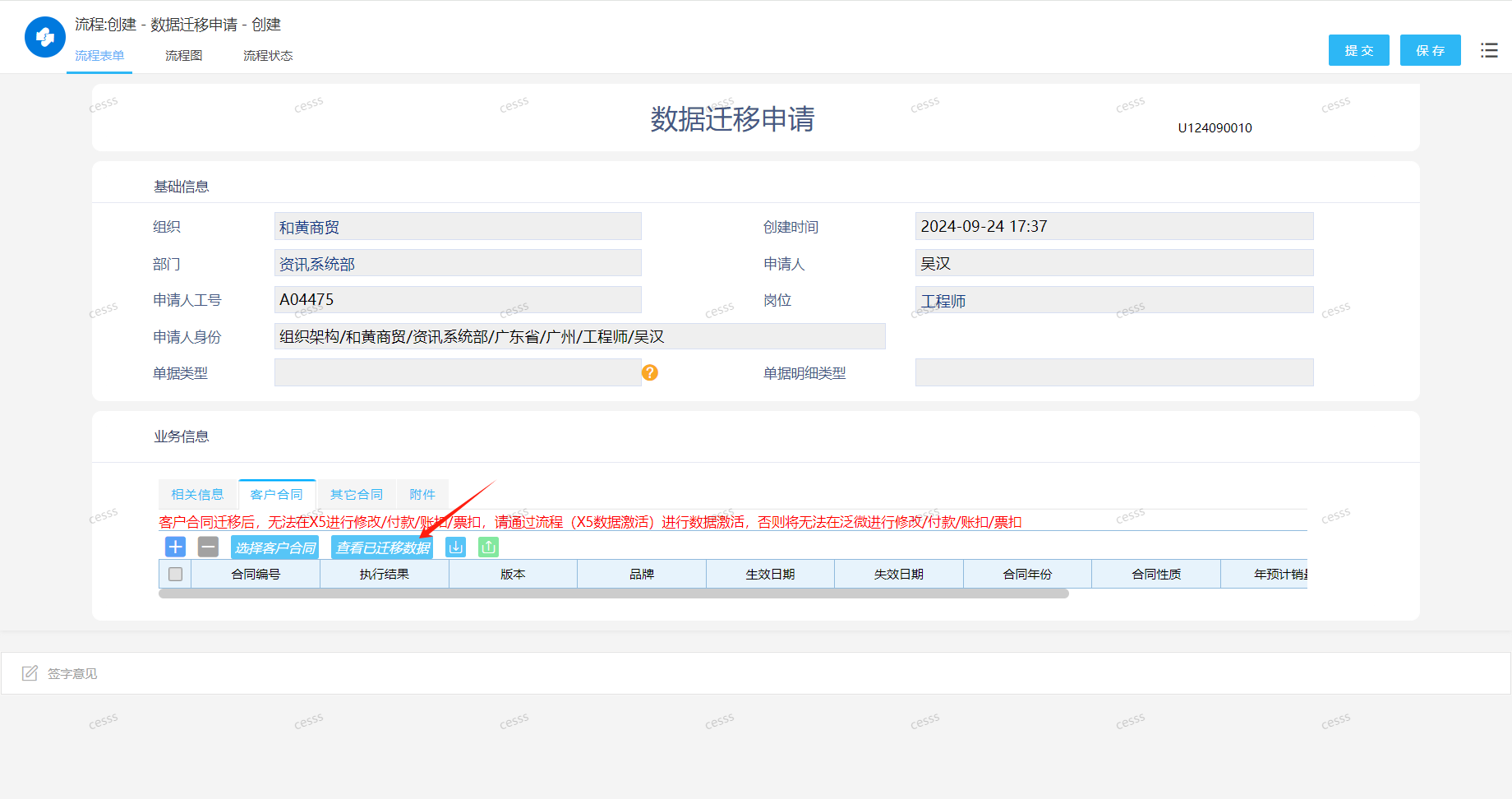Viewport: 1512px width, 799px height.
Task: Switch to the 流程状态 tab
Action: tap(268, 55)
